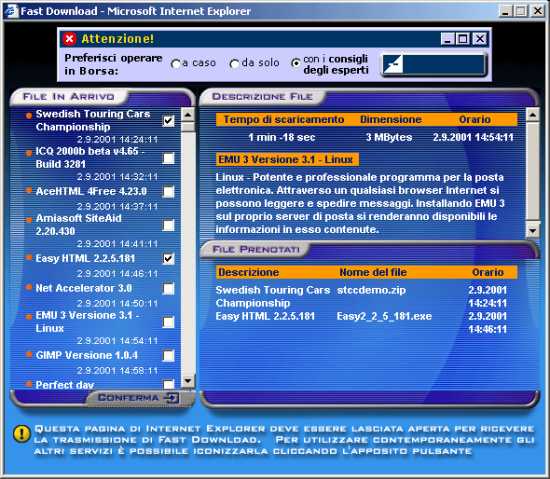550x479 pixels.
Task: Select Net Accelerator 3.0 entry
Action: coord(84,288)
